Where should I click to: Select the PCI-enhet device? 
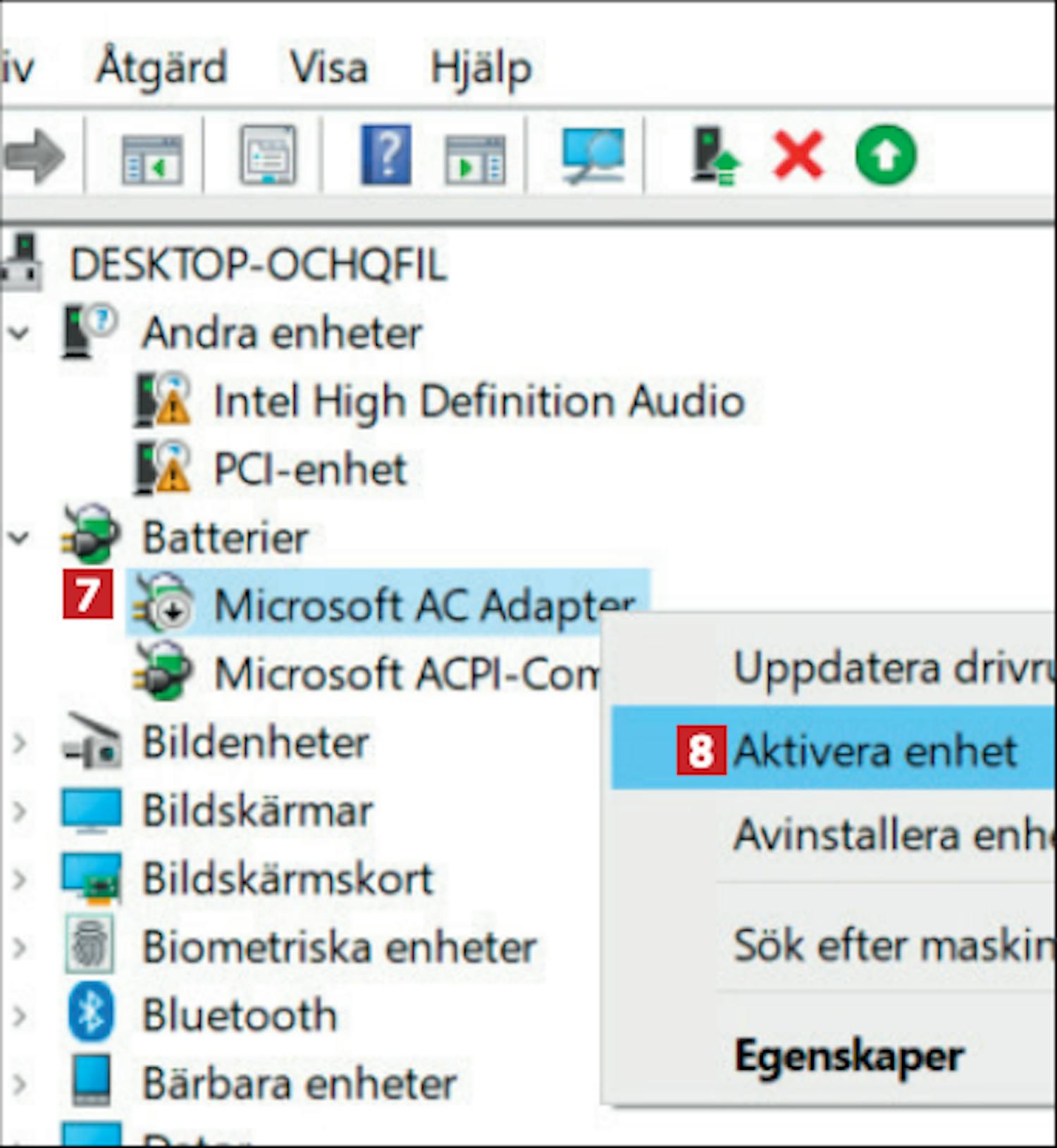point(310,469)
